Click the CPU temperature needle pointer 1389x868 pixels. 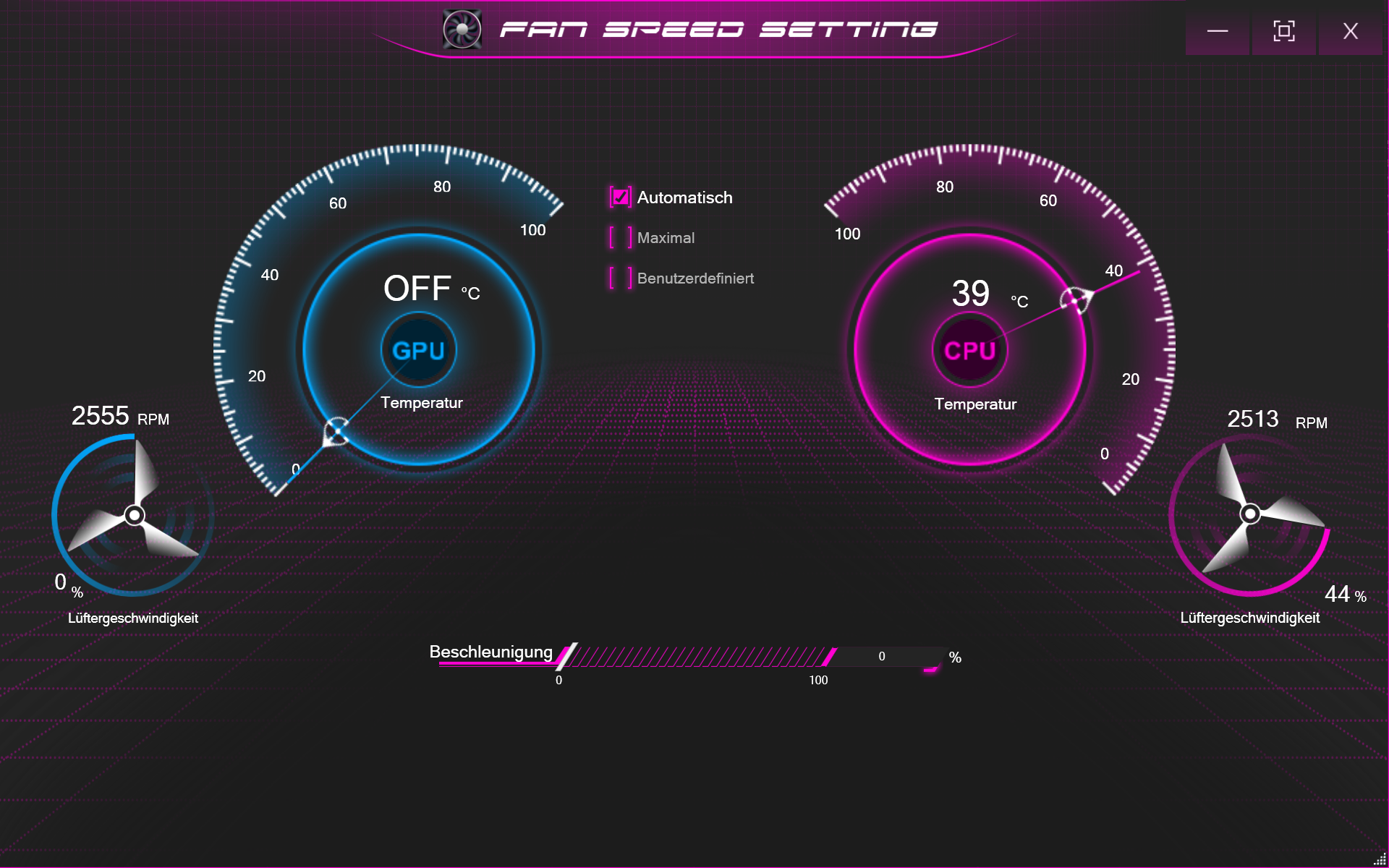1076,299
